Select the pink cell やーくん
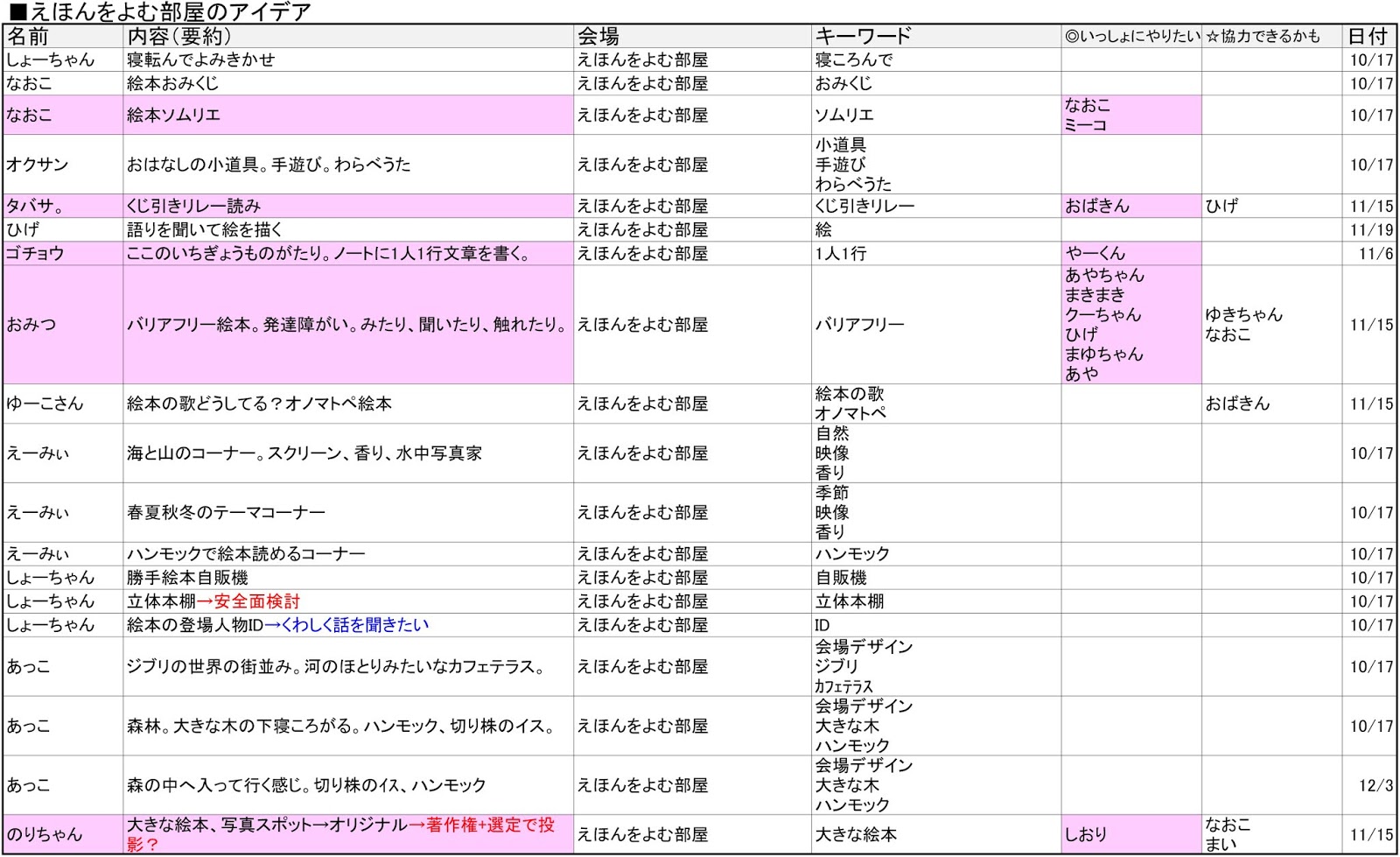1400x857 pixels. (1131, 253)
